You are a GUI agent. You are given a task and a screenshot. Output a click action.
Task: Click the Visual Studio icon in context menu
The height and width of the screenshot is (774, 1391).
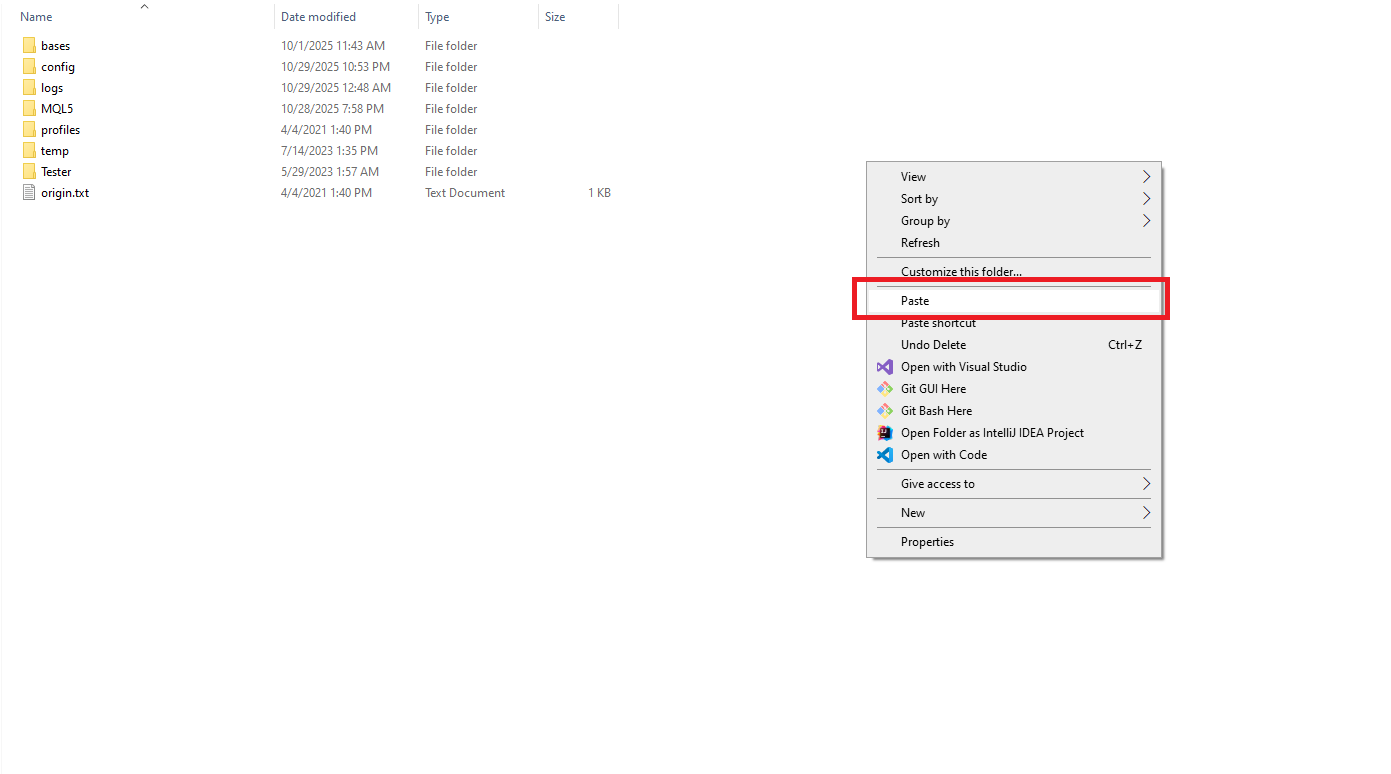[x=886, y=367]
